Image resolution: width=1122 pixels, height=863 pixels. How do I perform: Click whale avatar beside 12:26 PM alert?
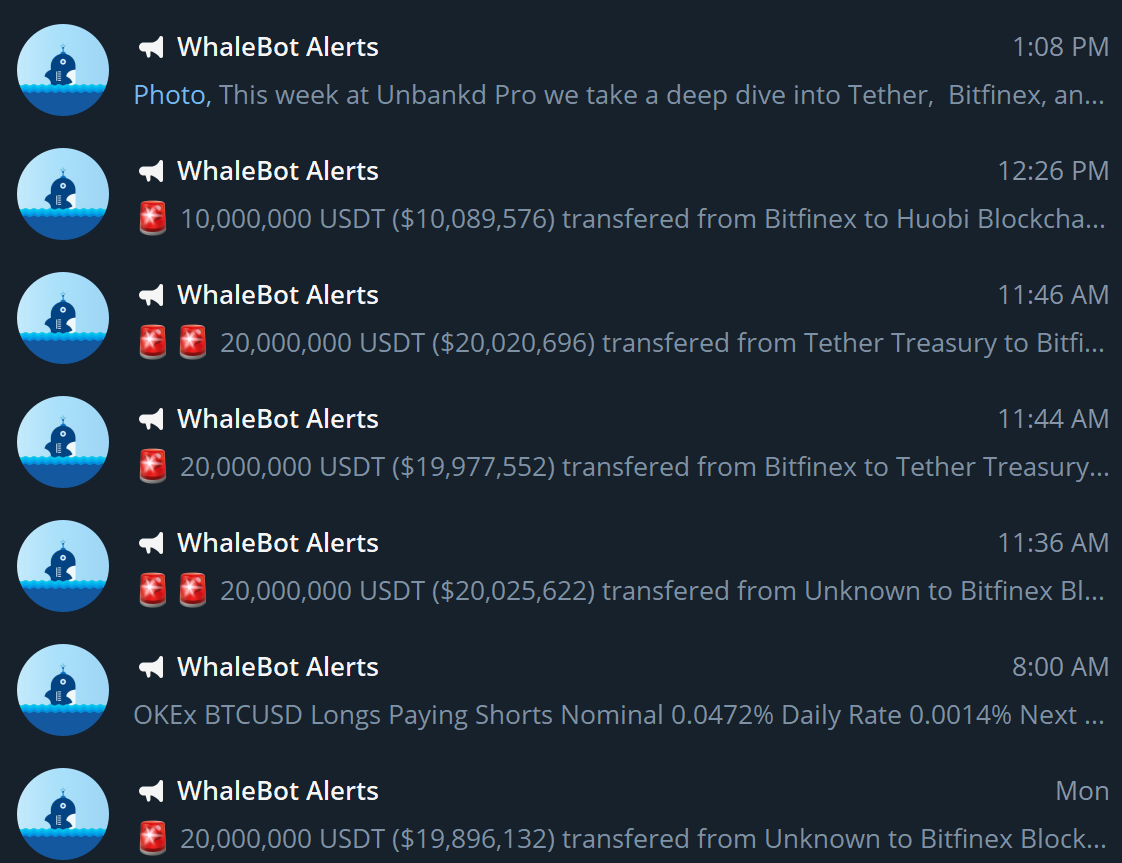[63, 194]
